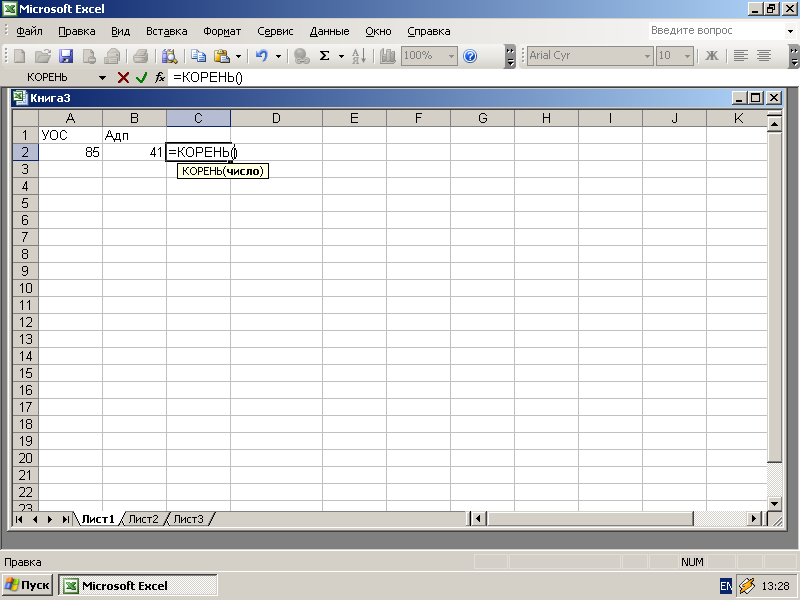Click the AutoSum sigma icon

pyautogui.click(x=324, y=56)
